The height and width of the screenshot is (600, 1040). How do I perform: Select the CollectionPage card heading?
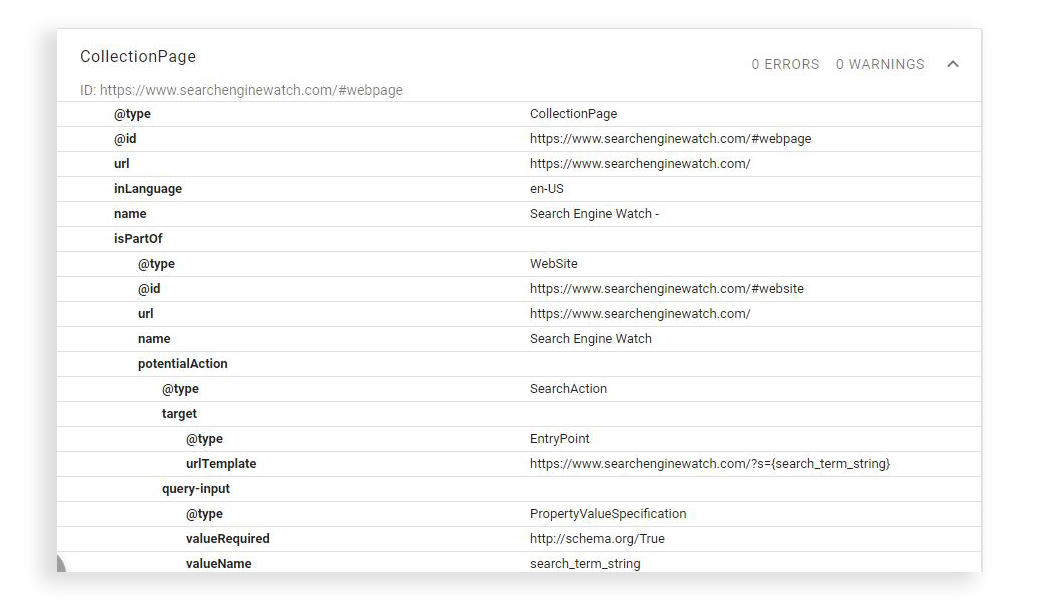click(138, 56)
